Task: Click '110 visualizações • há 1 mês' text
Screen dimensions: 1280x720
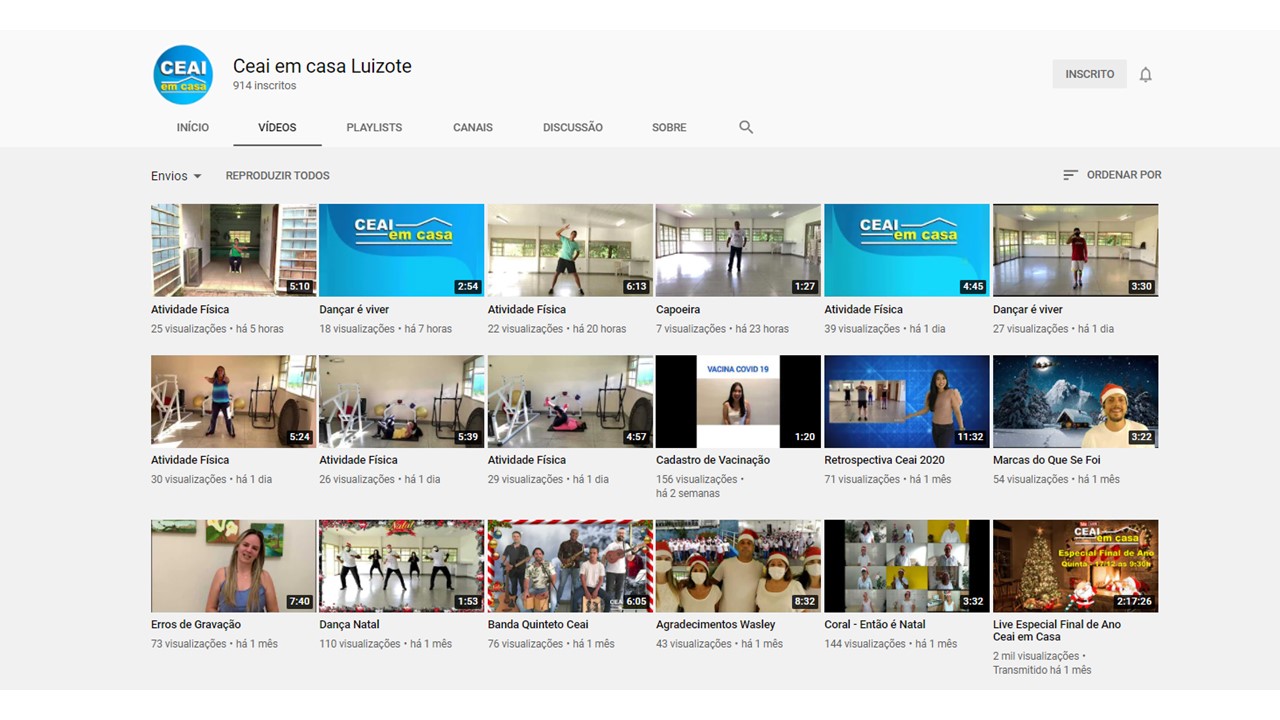Action: (x=385, y=644)
